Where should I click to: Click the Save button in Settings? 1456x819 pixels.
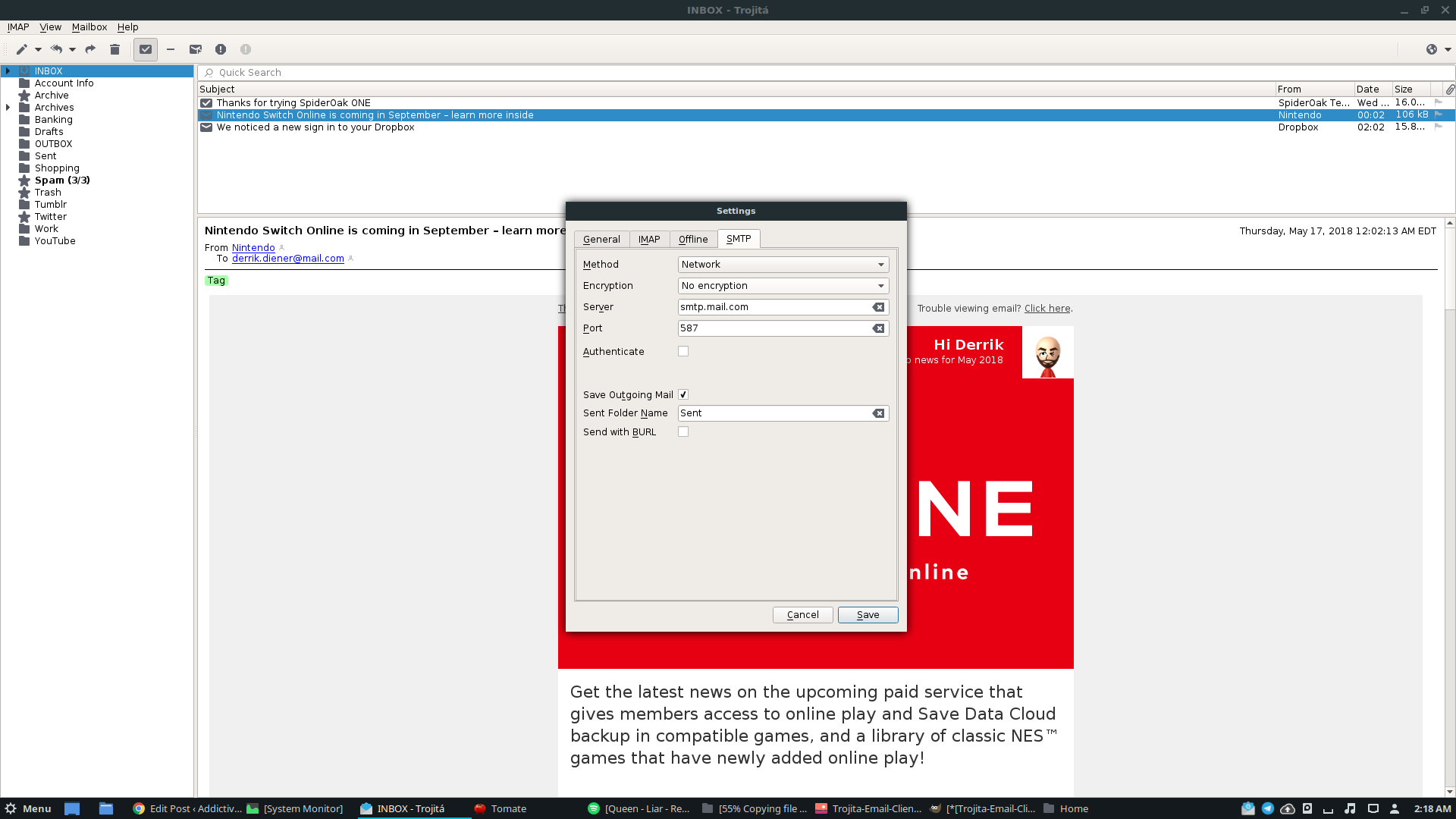click(867, 614)
